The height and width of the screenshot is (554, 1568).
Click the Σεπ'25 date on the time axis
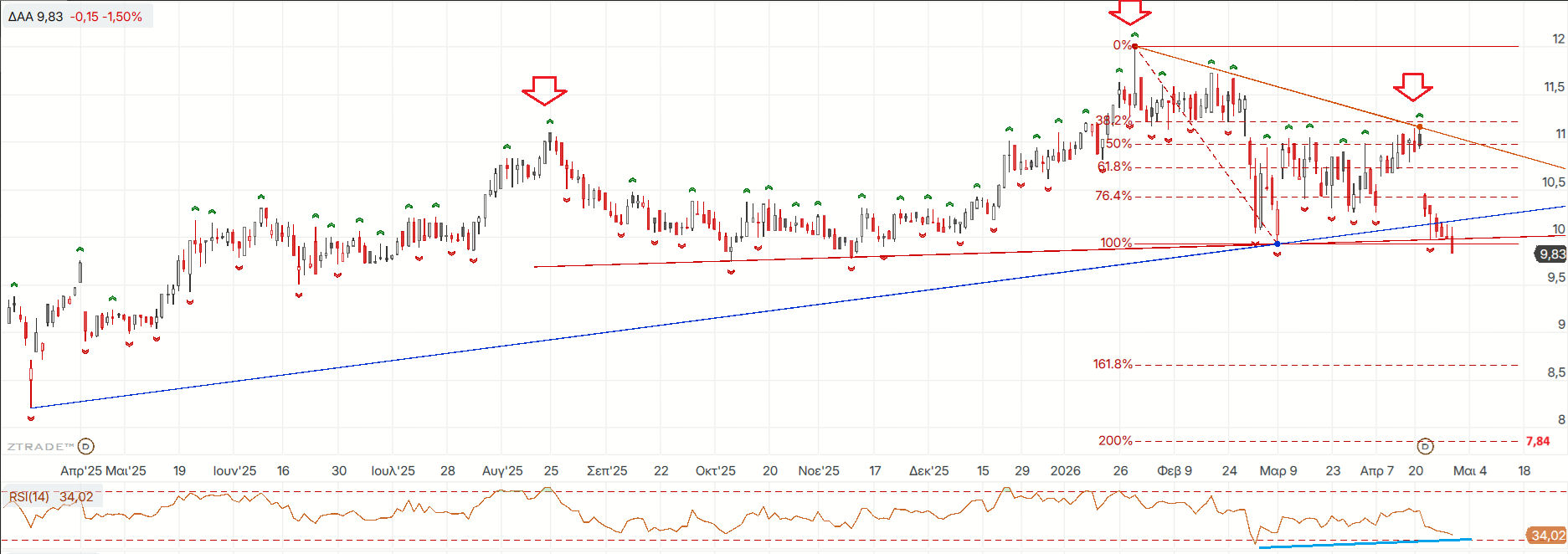click(607, 470)
